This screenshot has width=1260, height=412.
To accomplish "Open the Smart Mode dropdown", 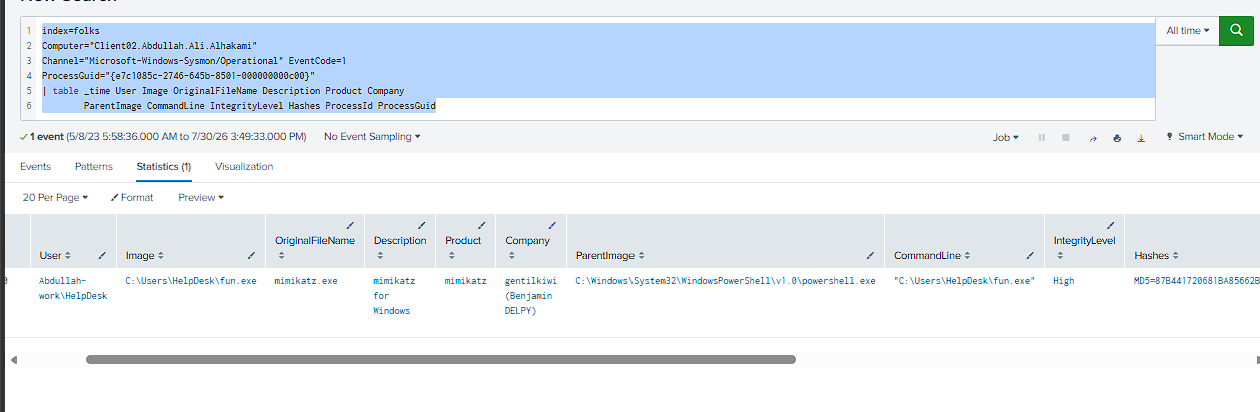I will coord(1206,137).
